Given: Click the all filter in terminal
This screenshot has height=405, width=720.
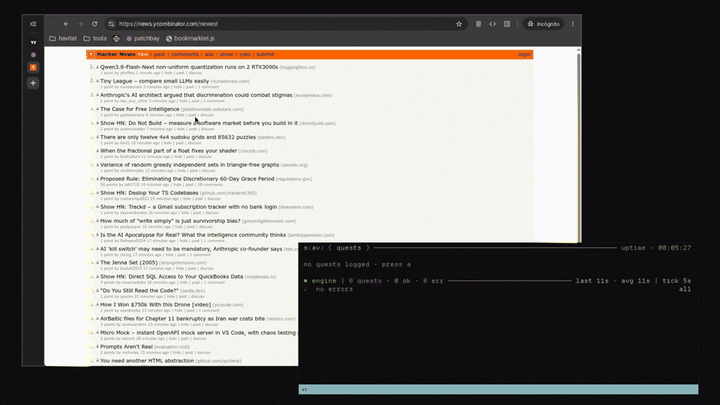Looking at the screenshot, I should (x=685, y=289).
